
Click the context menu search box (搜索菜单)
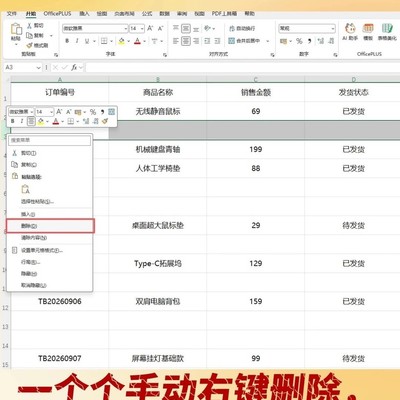tap(50, 140)
